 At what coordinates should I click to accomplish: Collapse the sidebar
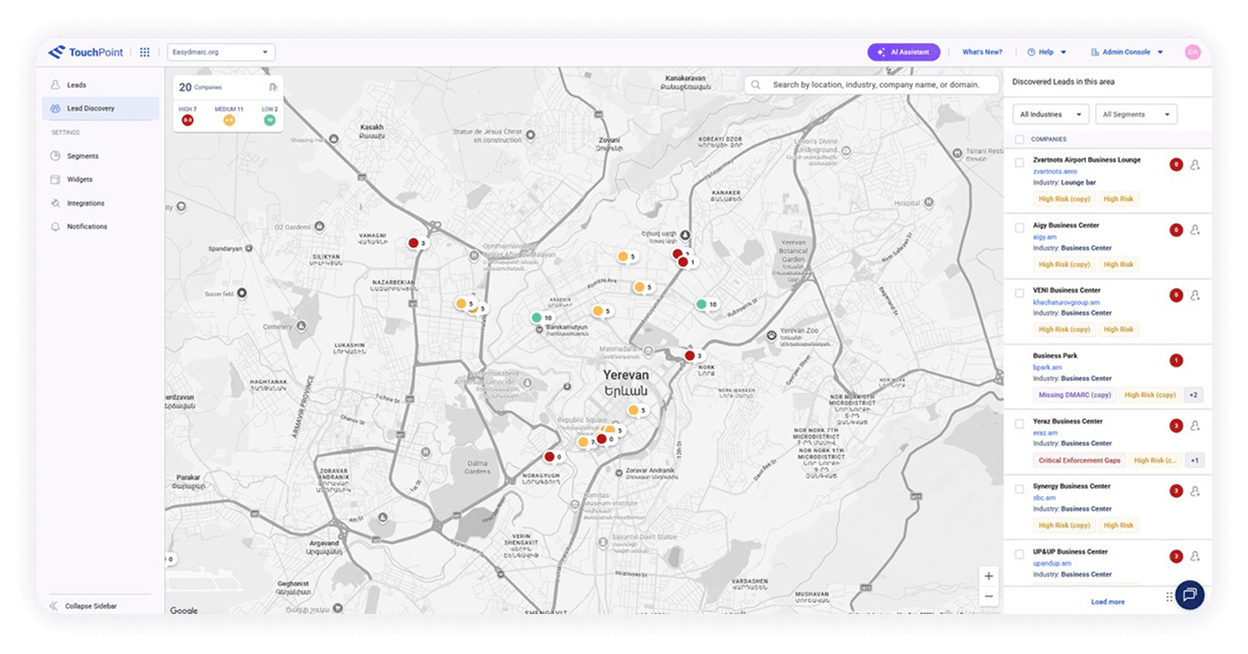pyautogui.click(x=84, y=606)
